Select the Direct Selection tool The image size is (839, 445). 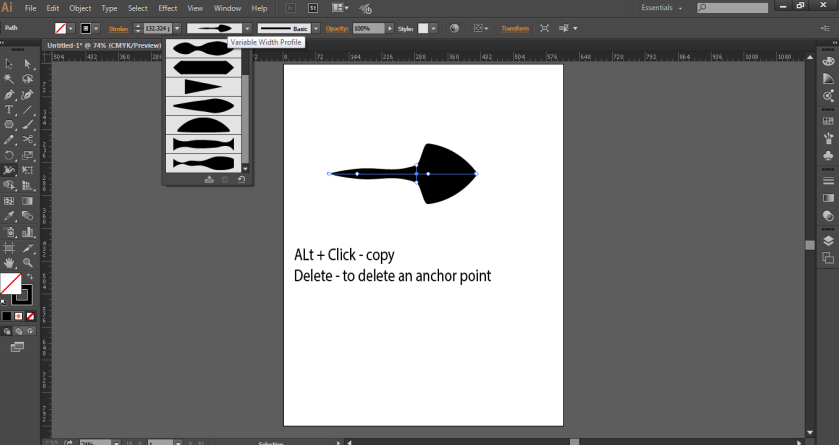[x=27, y=64]
